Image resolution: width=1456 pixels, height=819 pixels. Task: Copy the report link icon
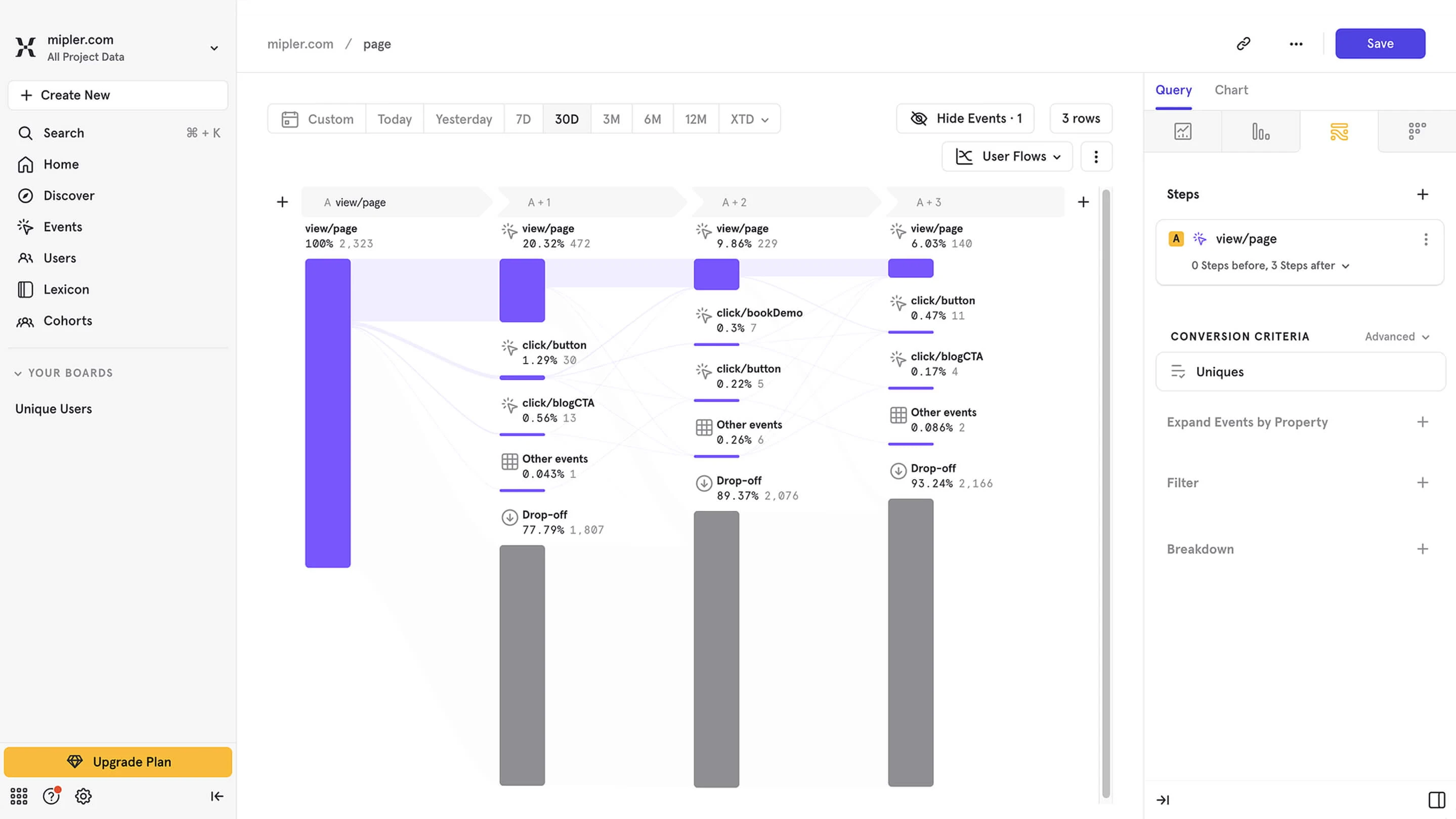click(1244, 44)
